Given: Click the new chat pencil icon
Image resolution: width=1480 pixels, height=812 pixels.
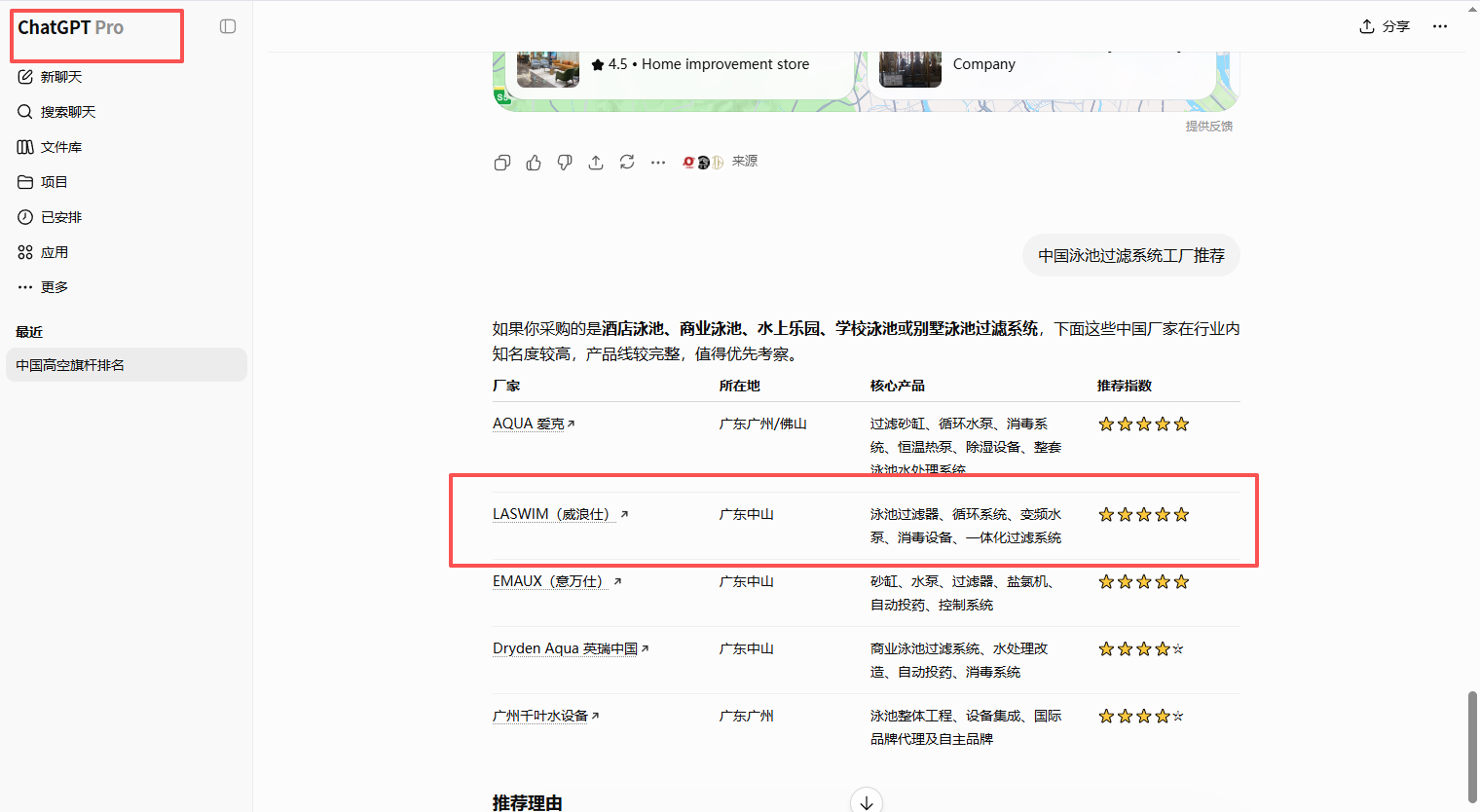Looking at the screenshot, I should pyautogui.click(x=25, y=77).
